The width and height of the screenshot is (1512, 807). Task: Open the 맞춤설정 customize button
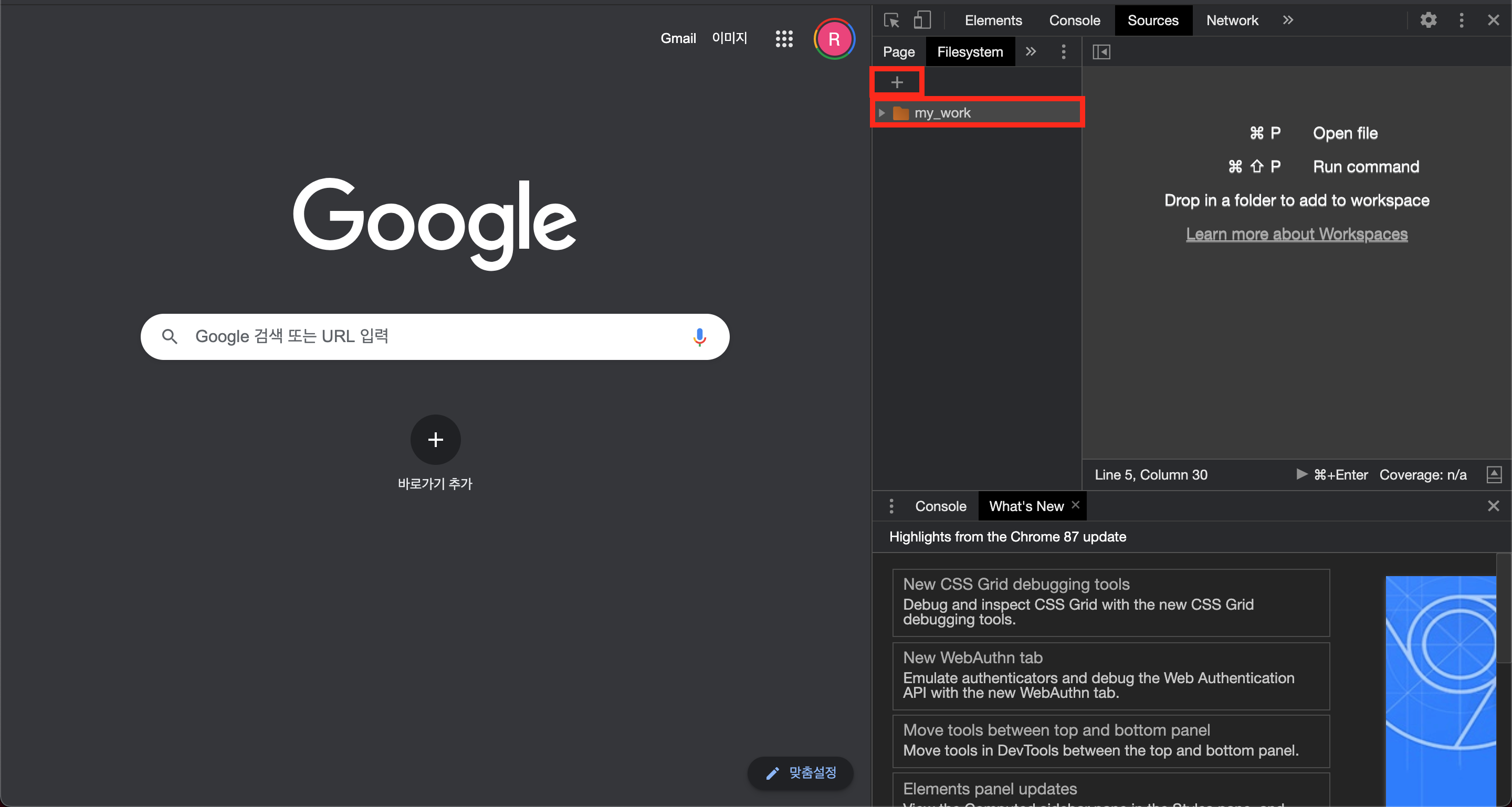point(801,773)
